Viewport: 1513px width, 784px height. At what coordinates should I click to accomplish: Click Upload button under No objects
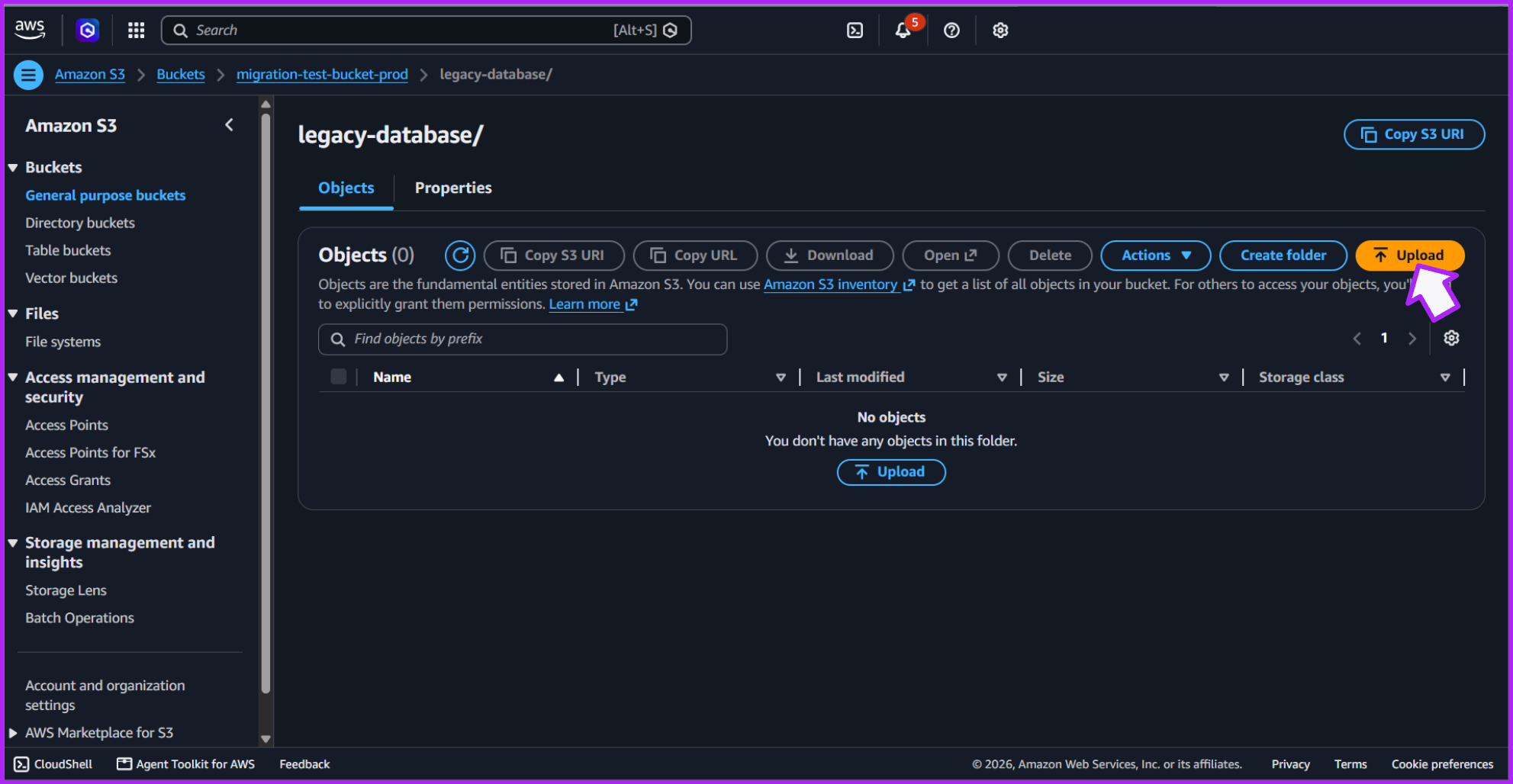pos(891,472)
